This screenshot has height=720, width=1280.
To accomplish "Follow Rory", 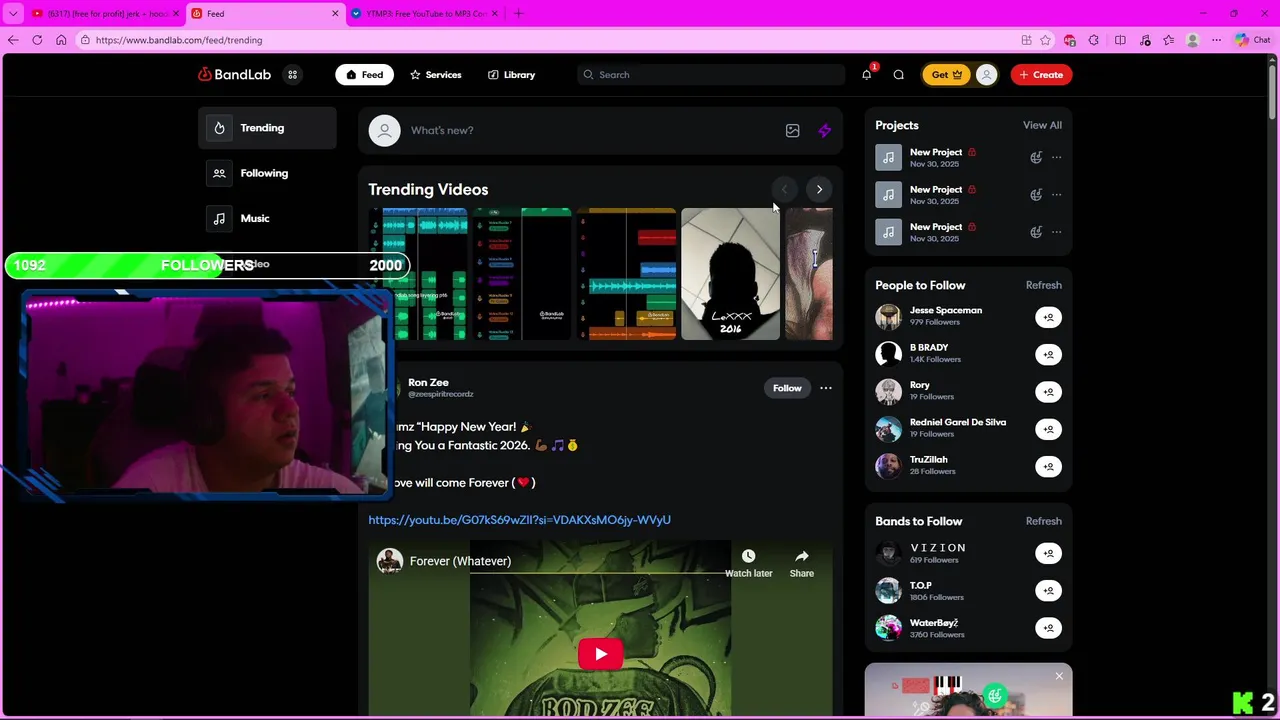I will (1048, 392).
